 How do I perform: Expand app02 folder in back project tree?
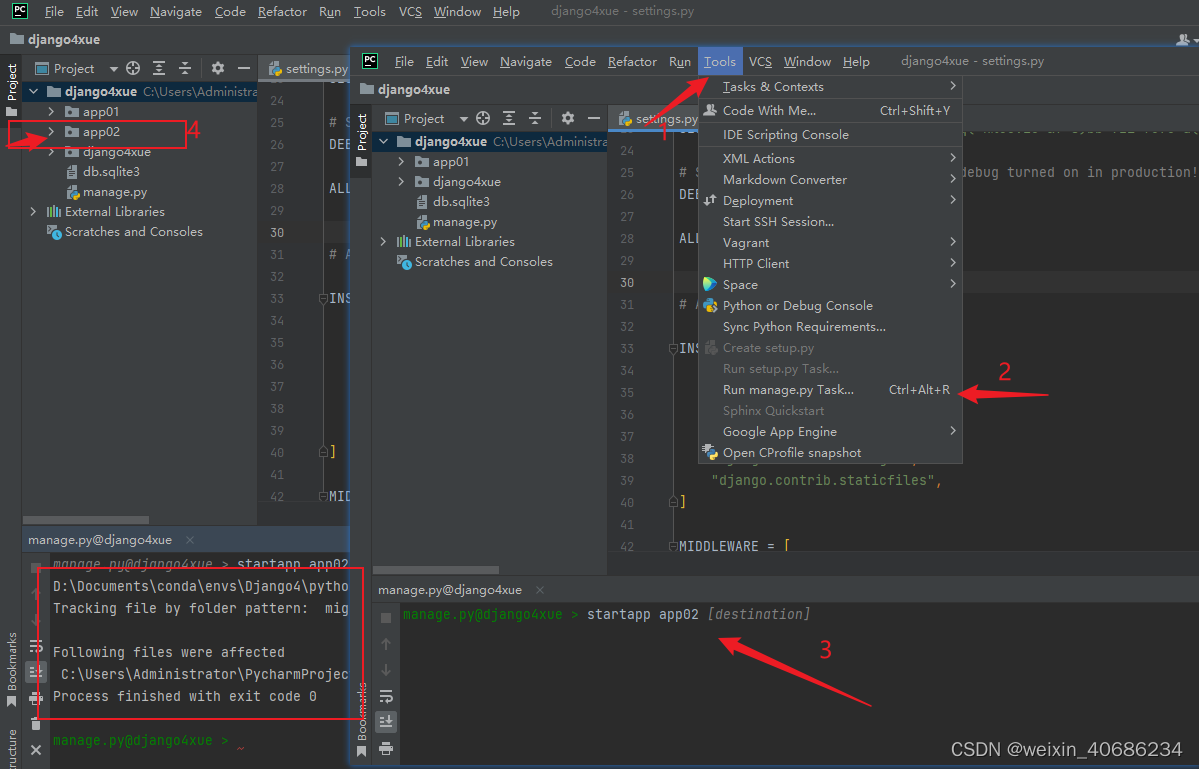click(51, 131)
